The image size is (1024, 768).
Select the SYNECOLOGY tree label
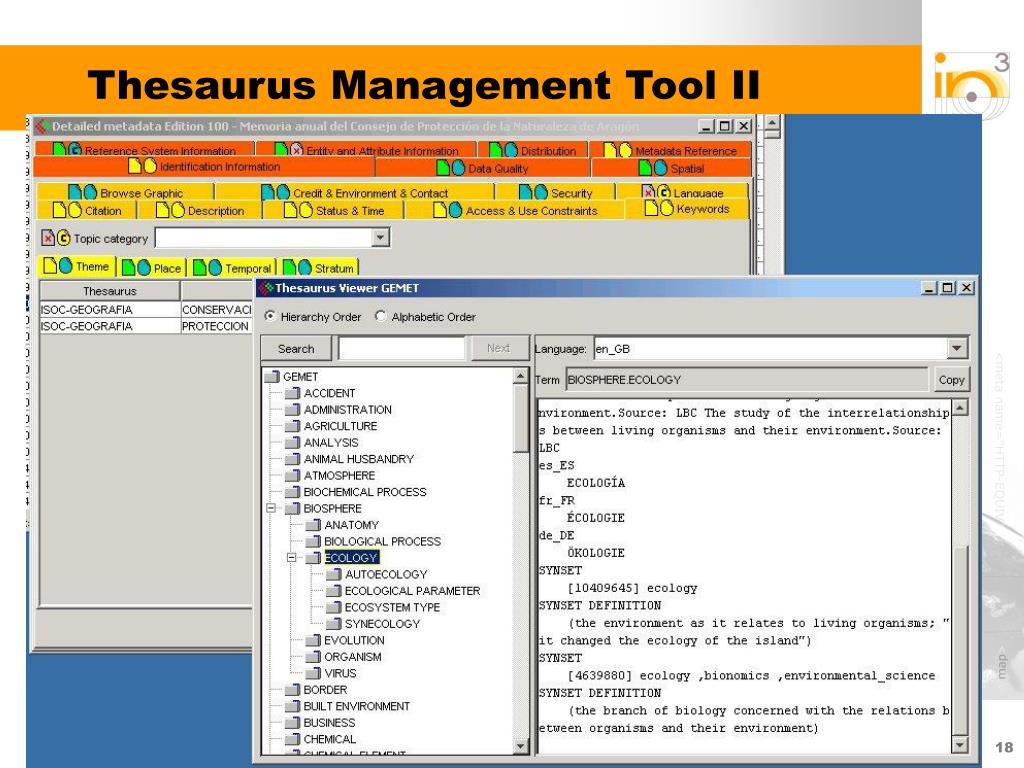382,624
